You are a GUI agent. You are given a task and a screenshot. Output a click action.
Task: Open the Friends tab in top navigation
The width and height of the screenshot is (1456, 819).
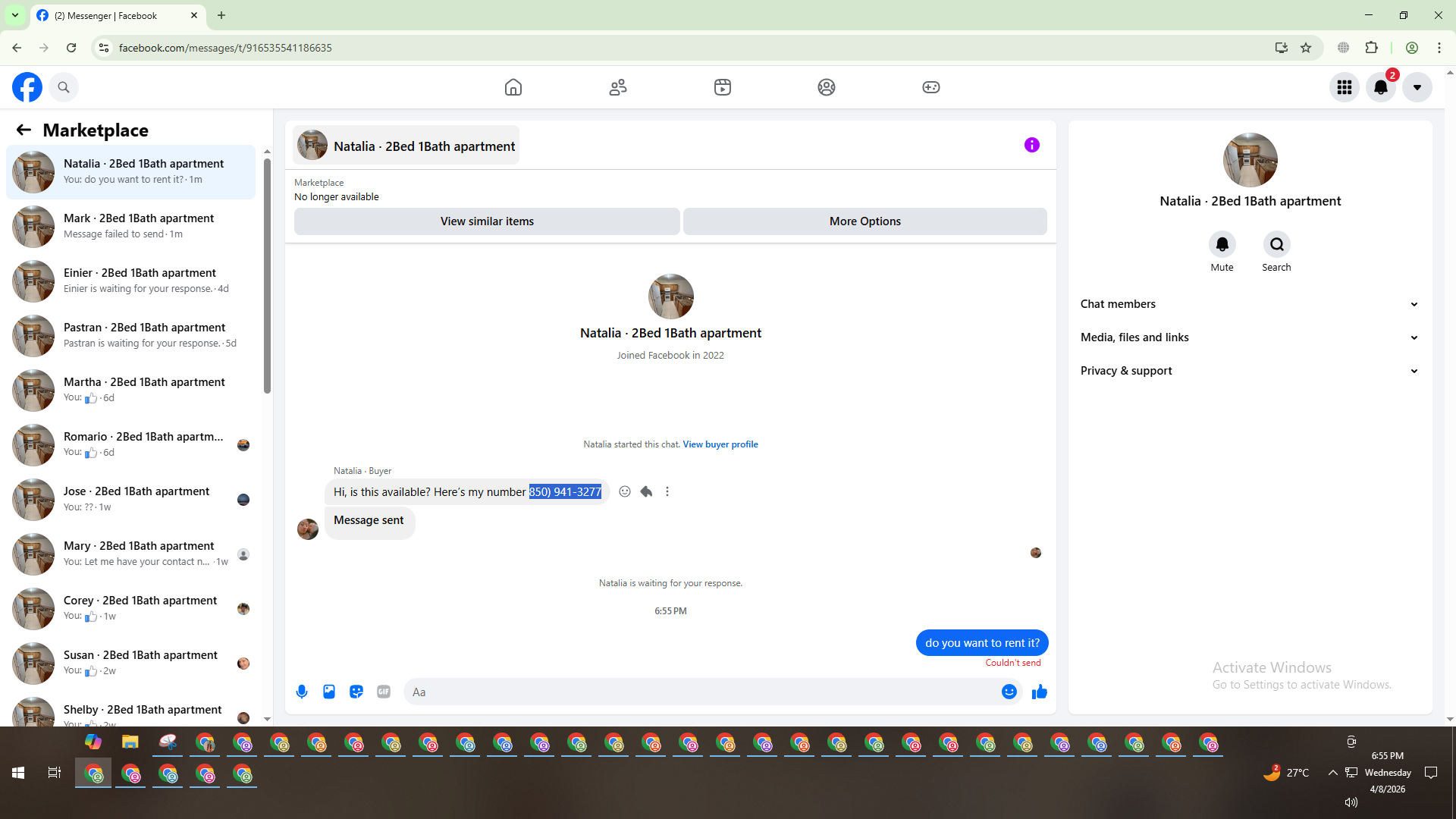pos(618,87)
